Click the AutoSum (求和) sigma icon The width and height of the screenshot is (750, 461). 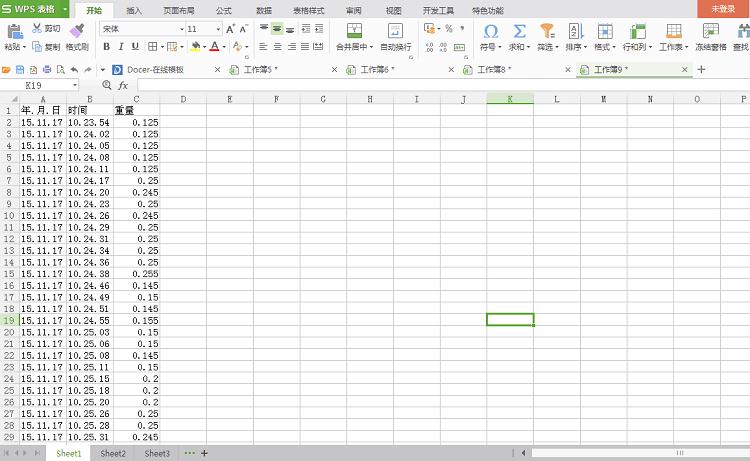tap(520, 31)
